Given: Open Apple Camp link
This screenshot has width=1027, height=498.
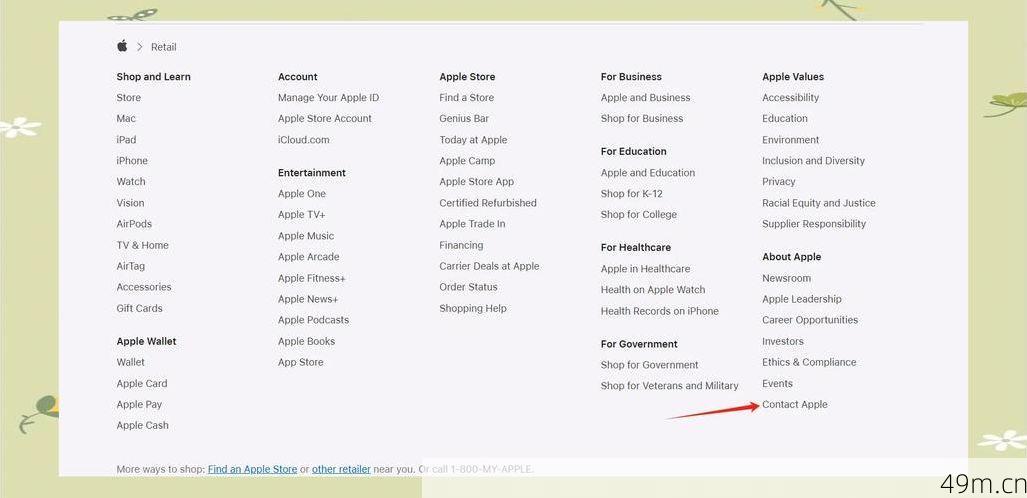Looking at the screenshot, I should (468, 161).
